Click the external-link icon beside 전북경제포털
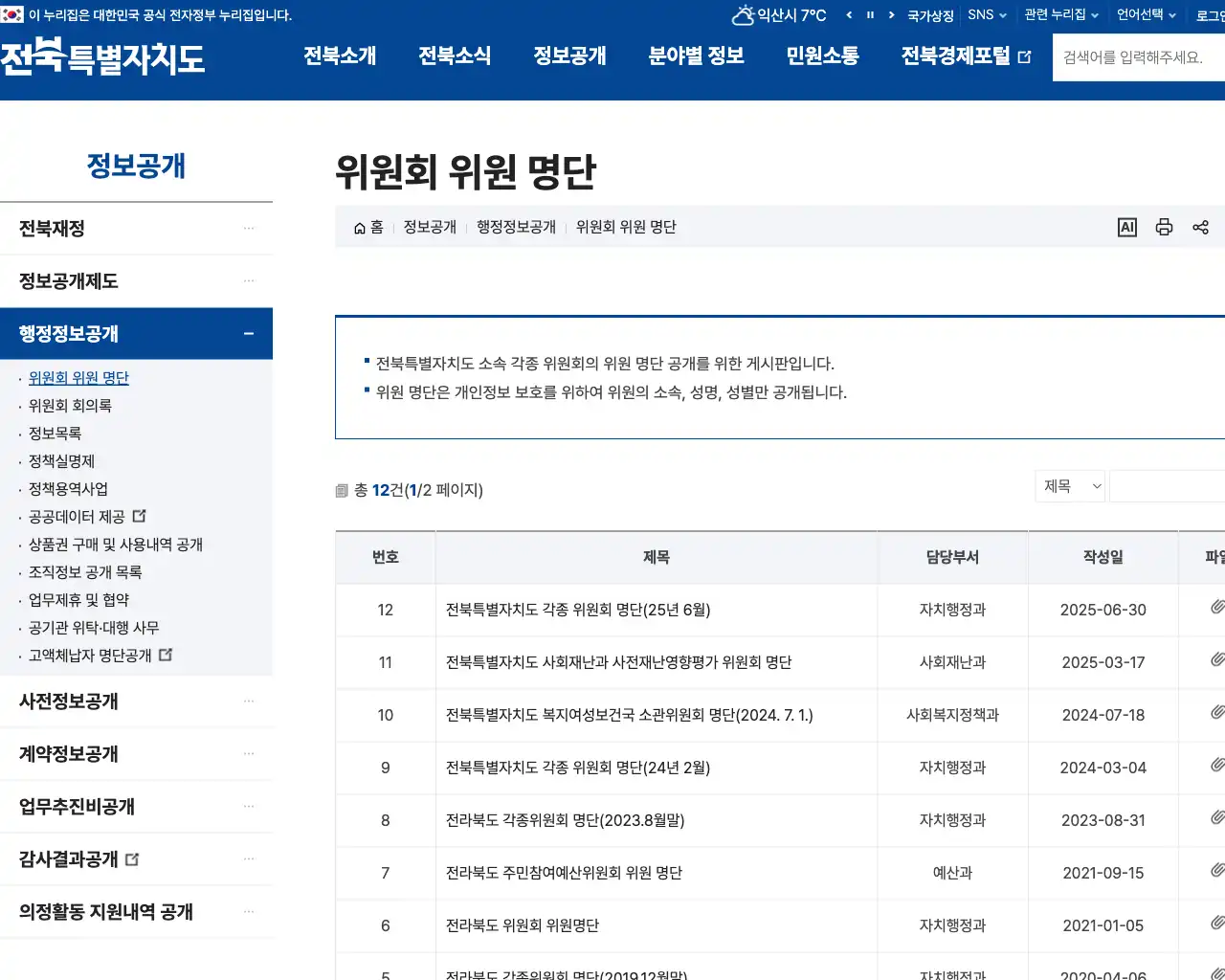This screenshot has height=980, width=1225. point(1028,56)
